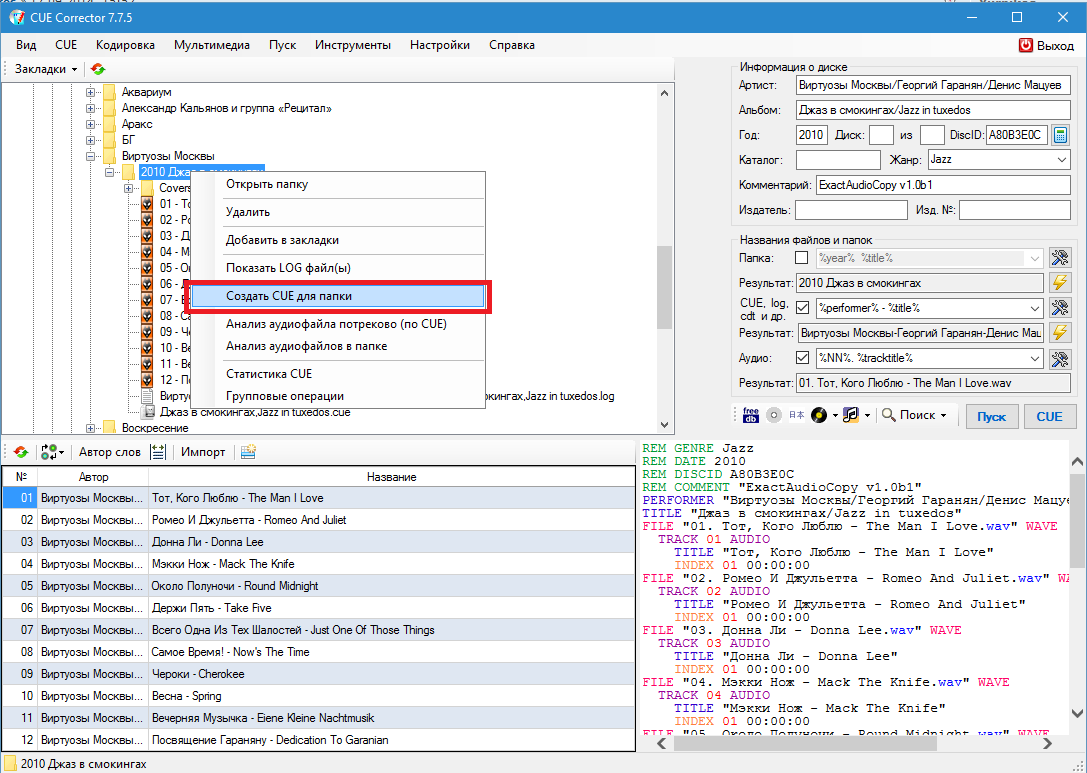
Task: Click the align columns icon after Автор слов
Action: [x=158, y=452]
